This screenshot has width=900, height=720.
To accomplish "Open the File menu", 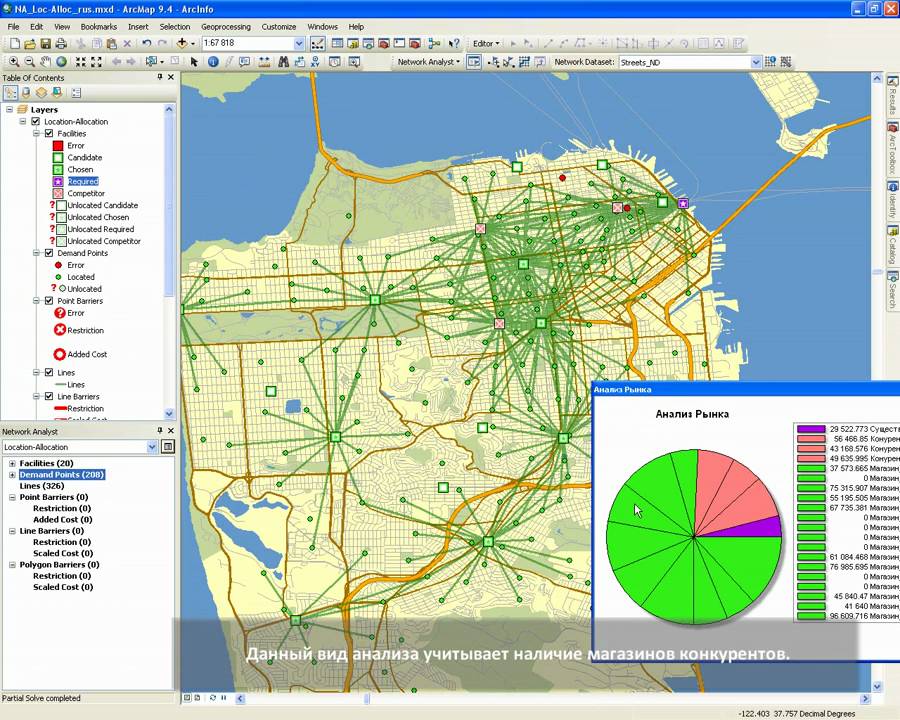I will click(x=13, y=26).
